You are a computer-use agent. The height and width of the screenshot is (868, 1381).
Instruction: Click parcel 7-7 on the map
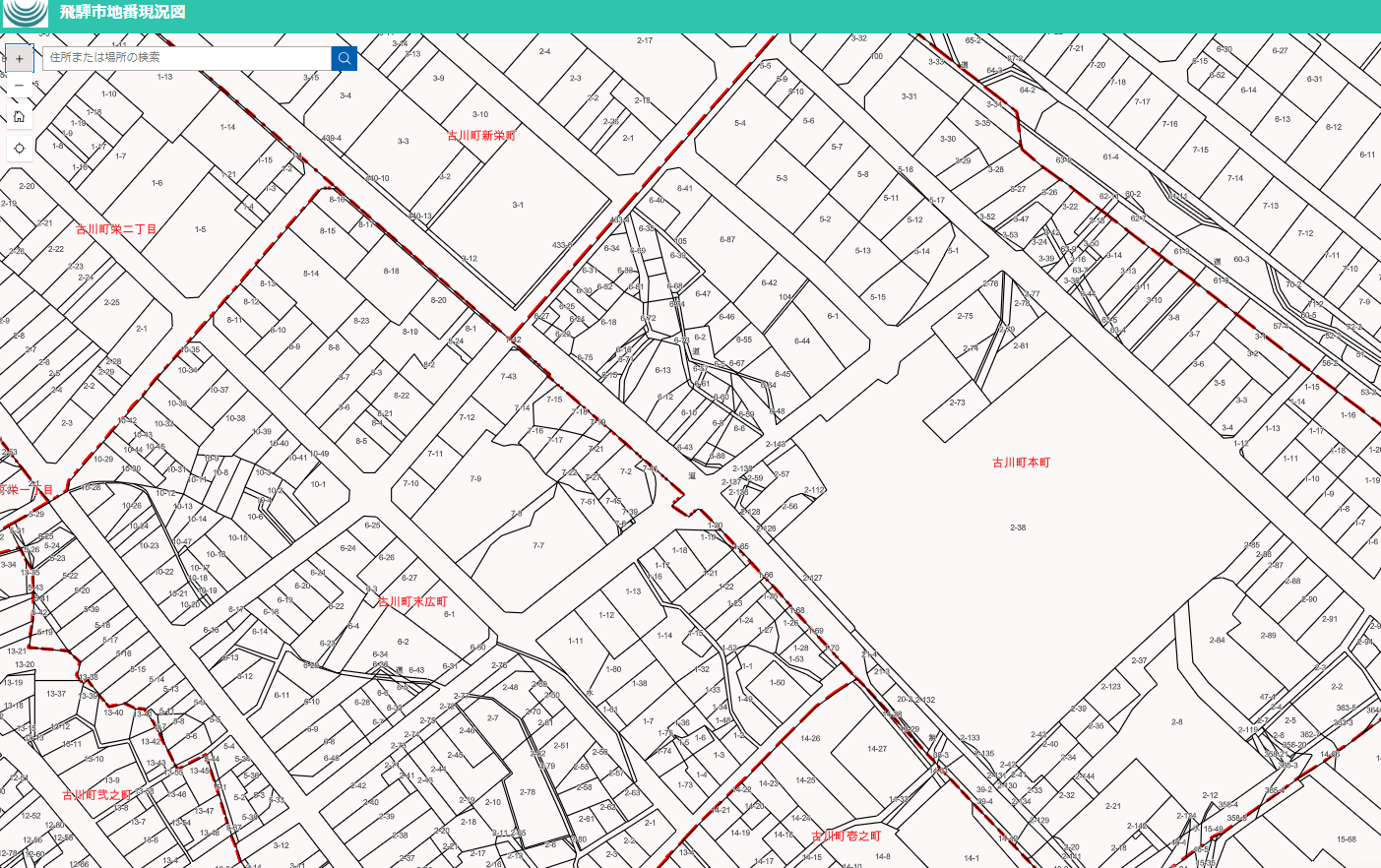[538, 545]
